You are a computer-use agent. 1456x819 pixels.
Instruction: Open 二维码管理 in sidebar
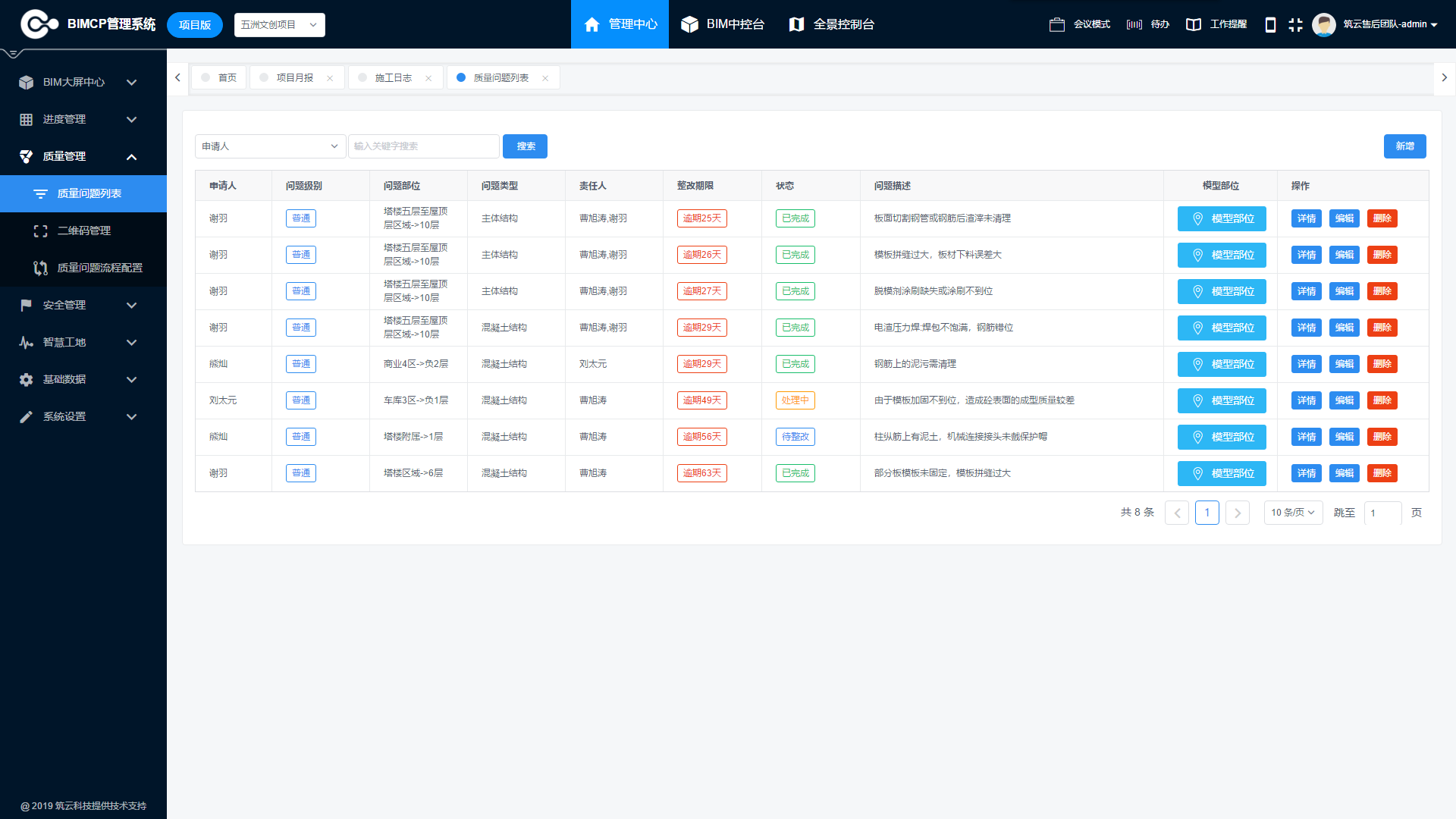83,231
